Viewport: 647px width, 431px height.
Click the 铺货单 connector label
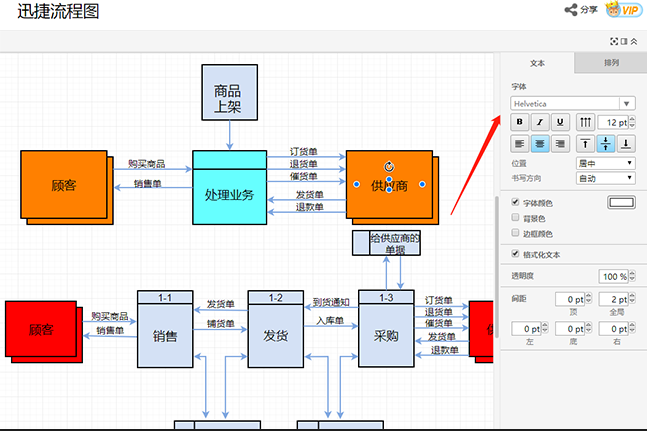pos(220,324)
